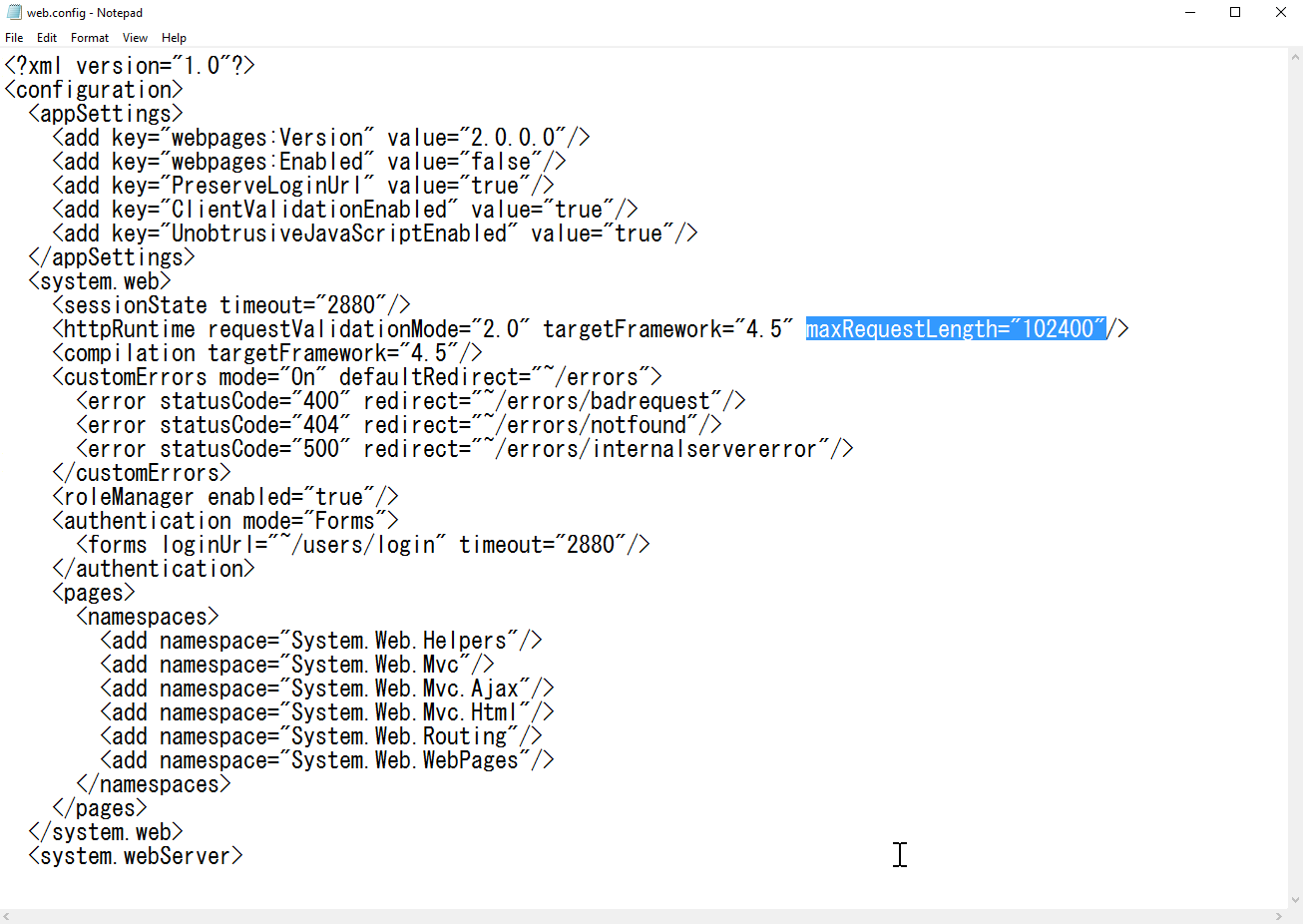Click the closing </pages> tag
The width and height of the screenshot is (1308, 924).
click(100, 808)
